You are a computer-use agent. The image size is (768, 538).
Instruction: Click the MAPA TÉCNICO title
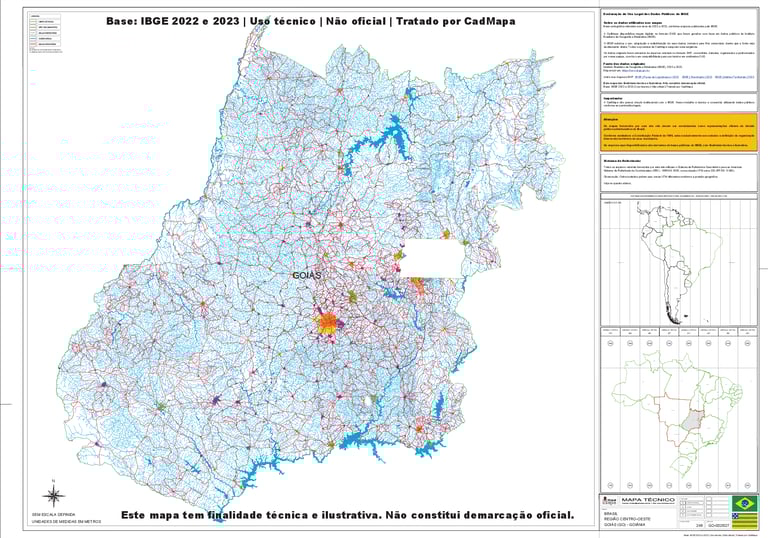(648, 500)
